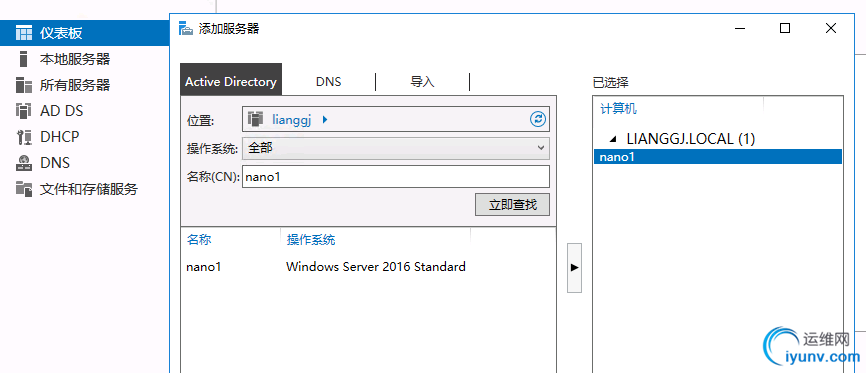The image size is (866, 373).
Task: Click the 计算机 column header in 已选择
Action: tap(619, 109)
